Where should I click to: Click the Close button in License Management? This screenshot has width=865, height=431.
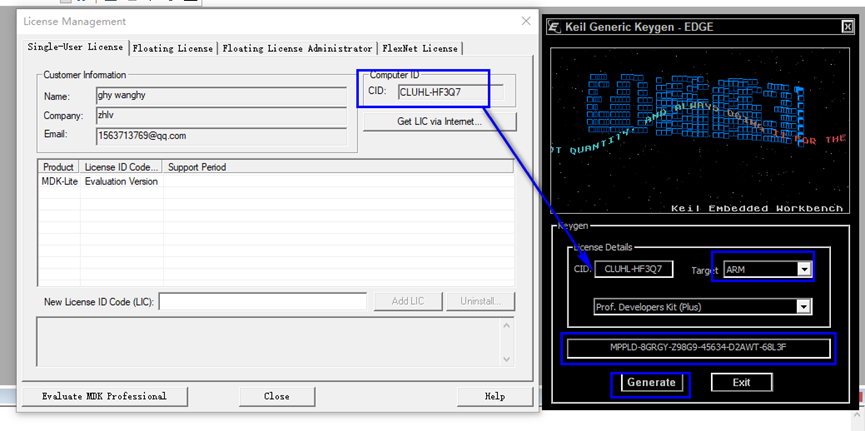click(277, 396)
